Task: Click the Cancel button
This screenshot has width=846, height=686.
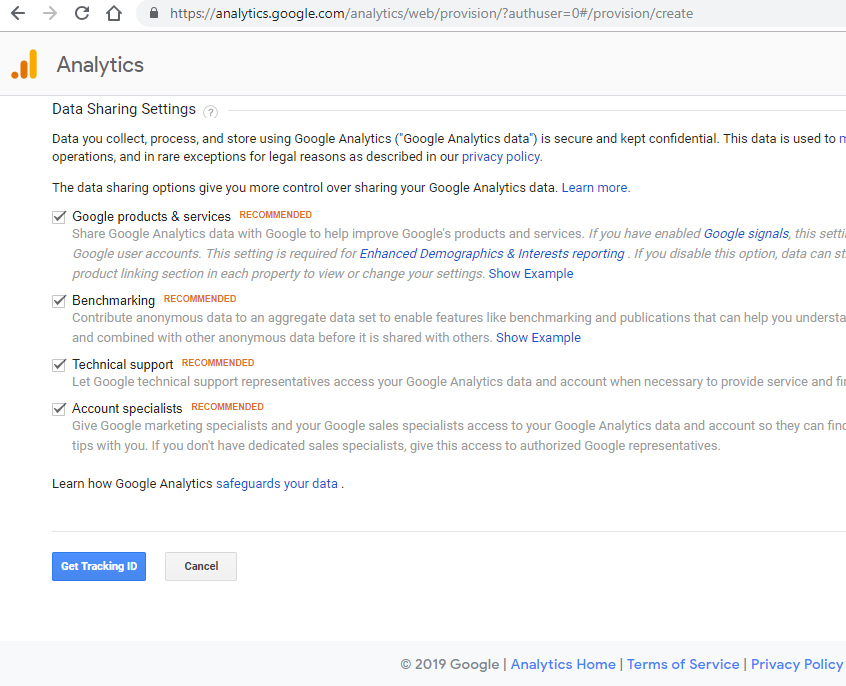Action: click(201, 566)
